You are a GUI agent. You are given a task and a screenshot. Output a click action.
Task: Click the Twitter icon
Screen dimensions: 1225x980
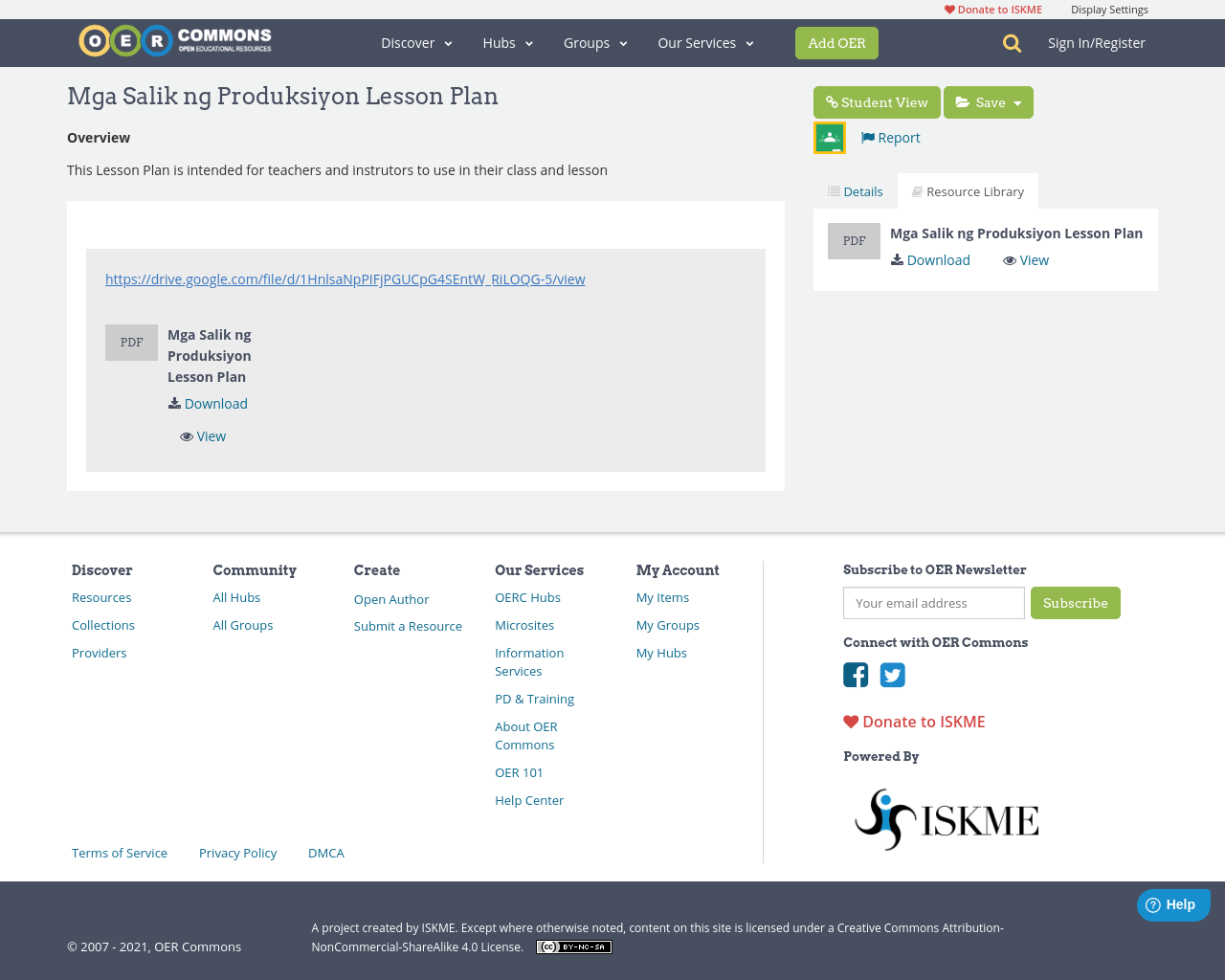(892, 675)
